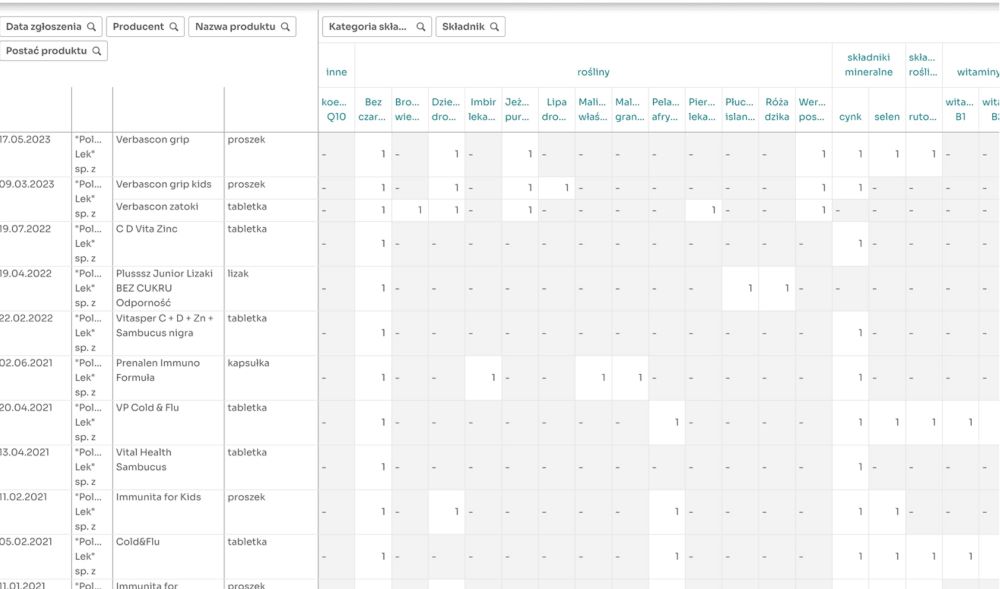Select the 'rośliny' category header
This screenshot has height=589, width=1000.
(593, 72)
